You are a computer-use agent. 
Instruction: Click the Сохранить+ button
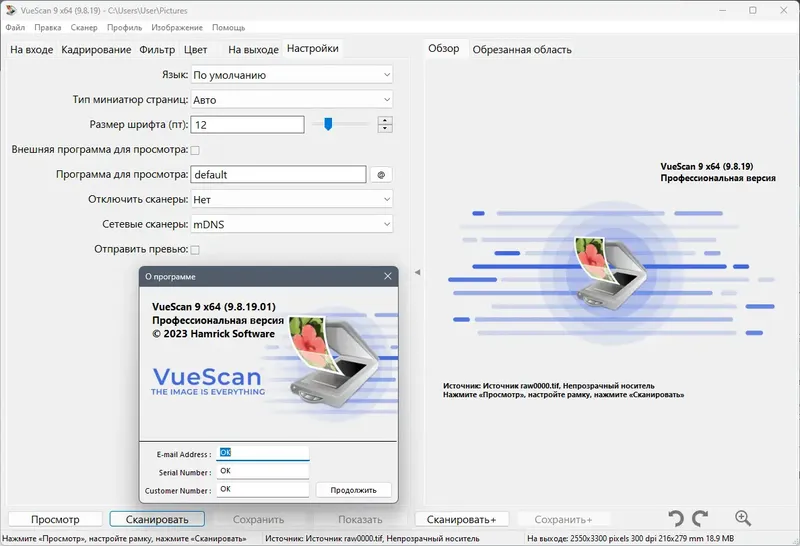click(563, 519)
